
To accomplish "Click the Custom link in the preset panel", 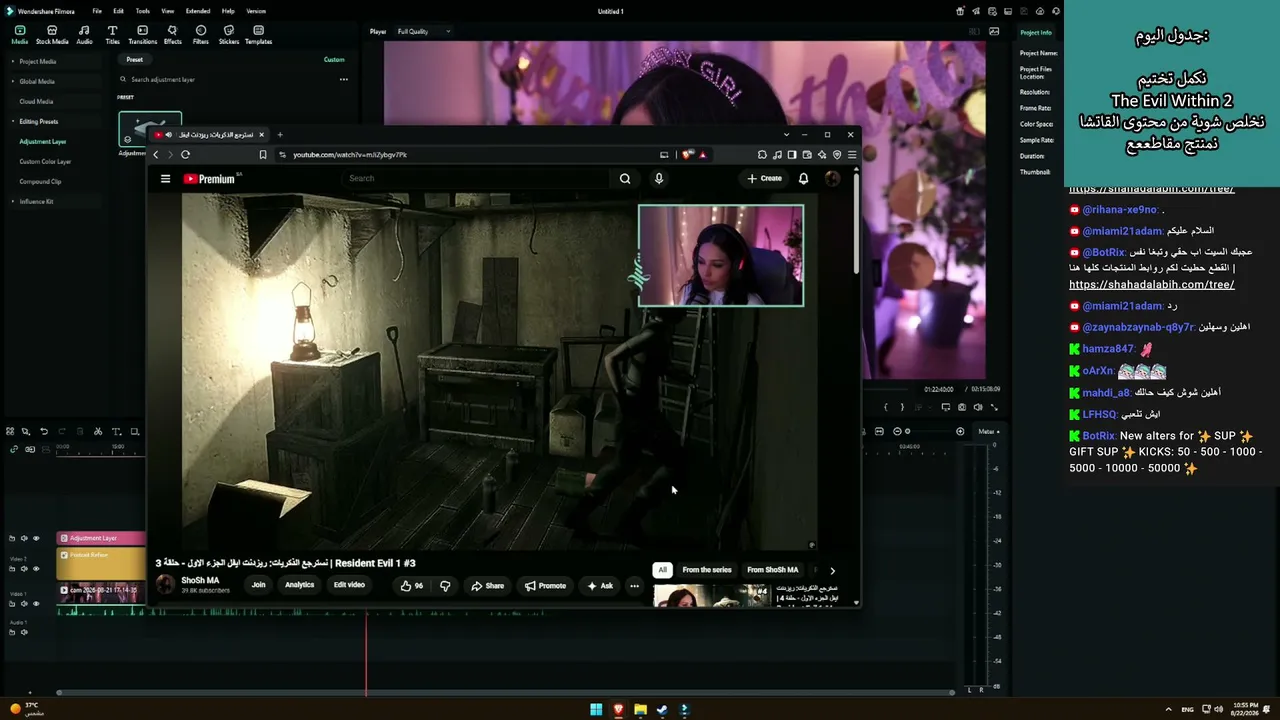I will [x=334, y=60].
